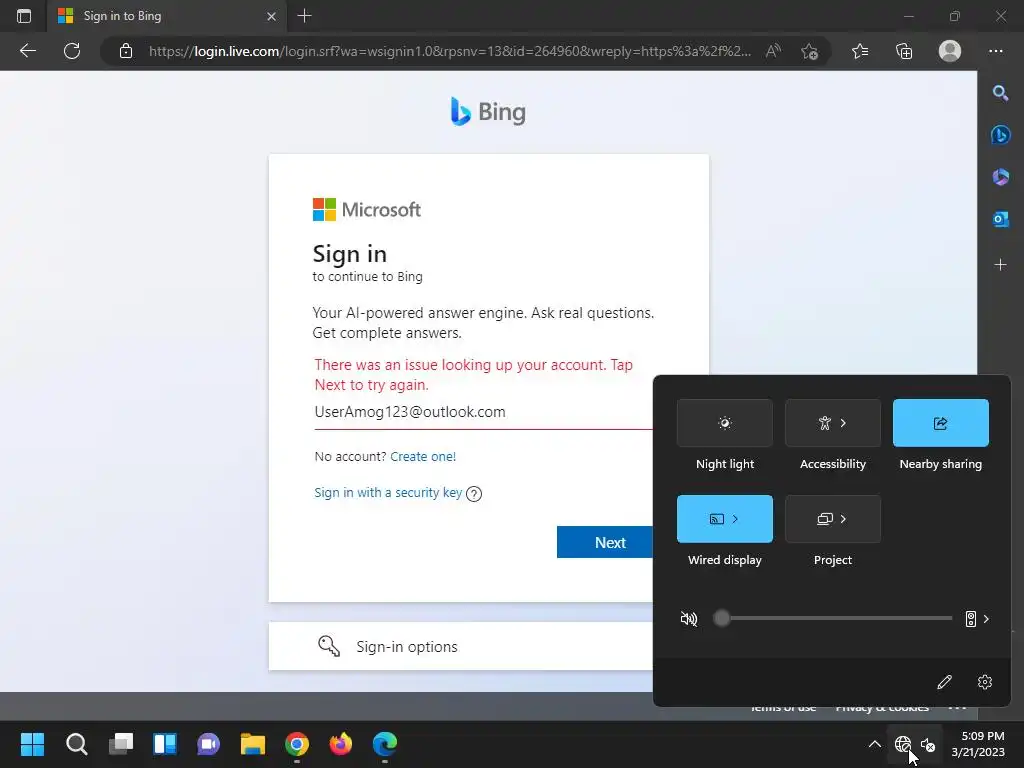1024x768 pixels.
Task: Show hidden tray icons chevron
Action: (874, 744)
